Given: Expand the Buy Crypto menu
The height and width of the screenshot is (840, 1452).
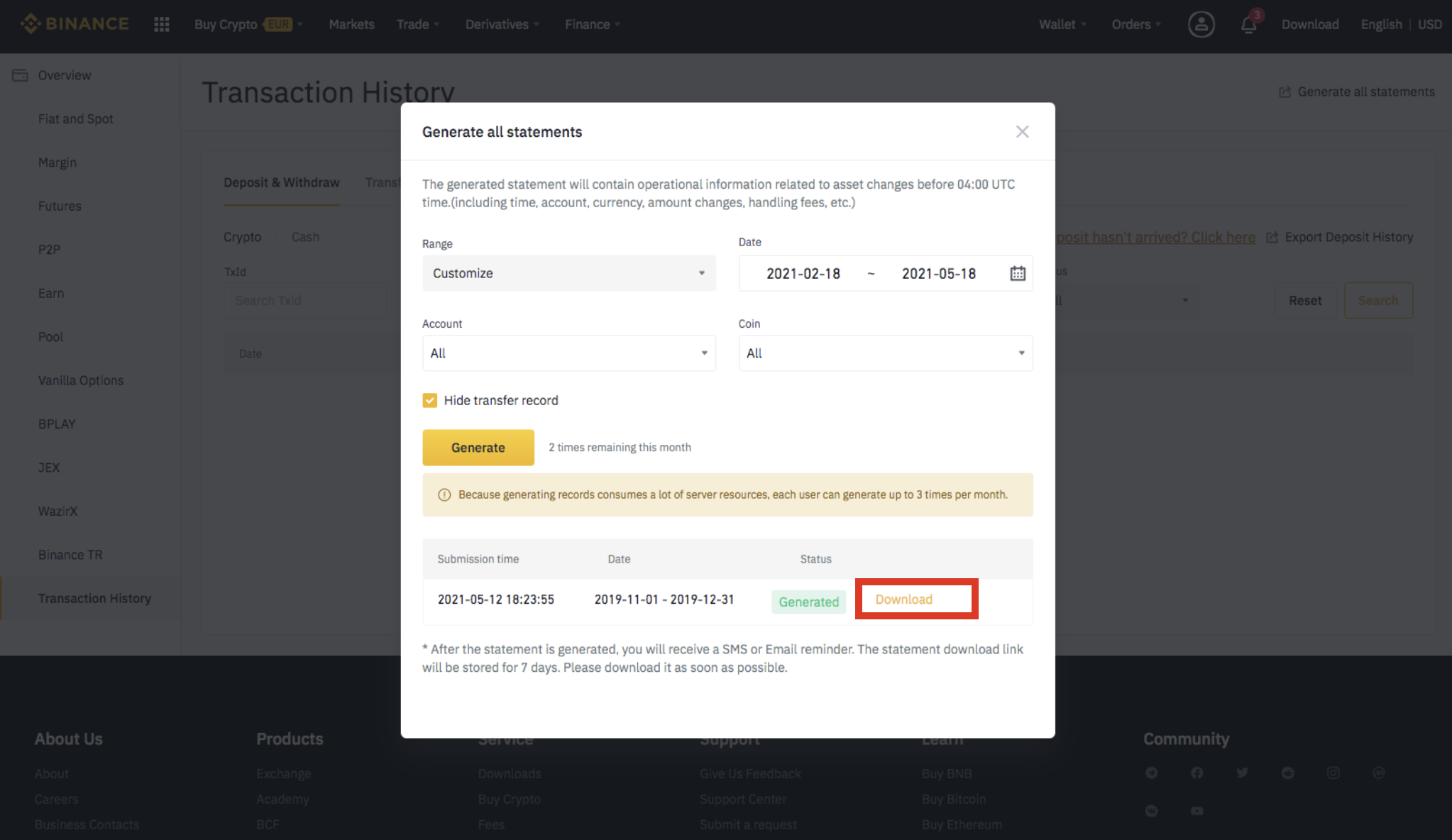Looking at the screenshot, I should (248, 24).
